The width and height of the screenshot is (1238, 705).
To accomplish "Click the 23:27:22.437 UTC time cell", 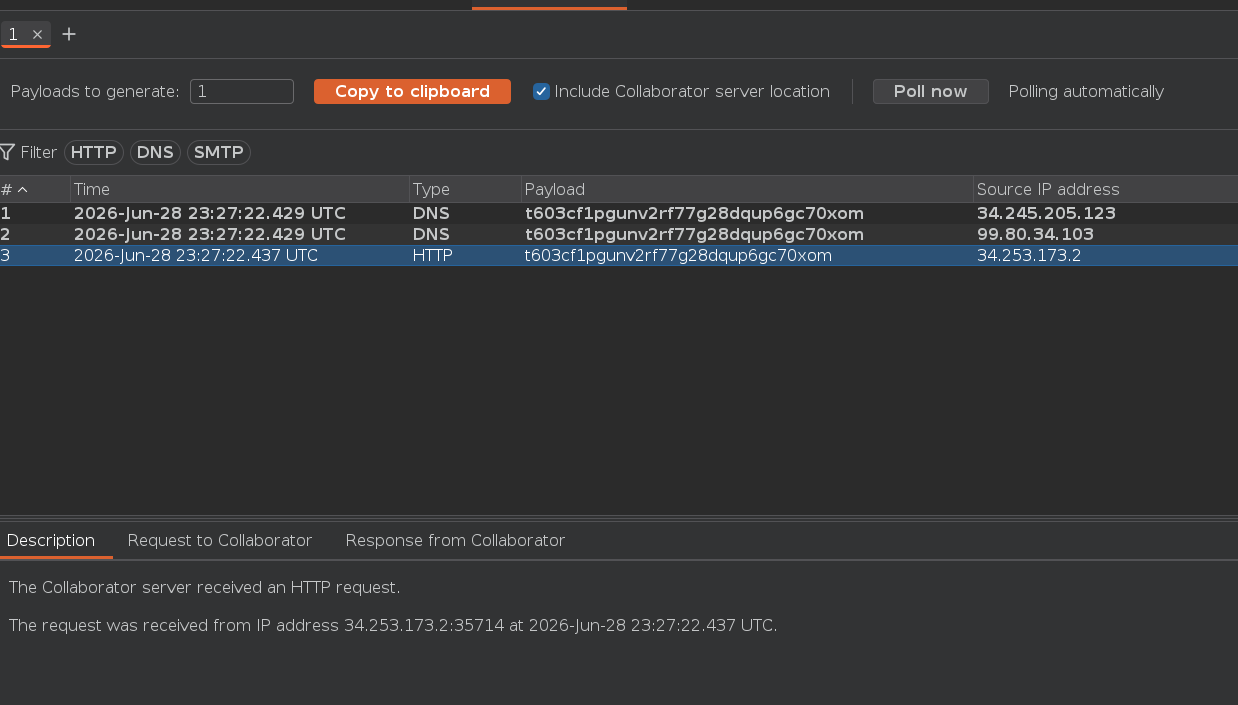I will (240, 256).
